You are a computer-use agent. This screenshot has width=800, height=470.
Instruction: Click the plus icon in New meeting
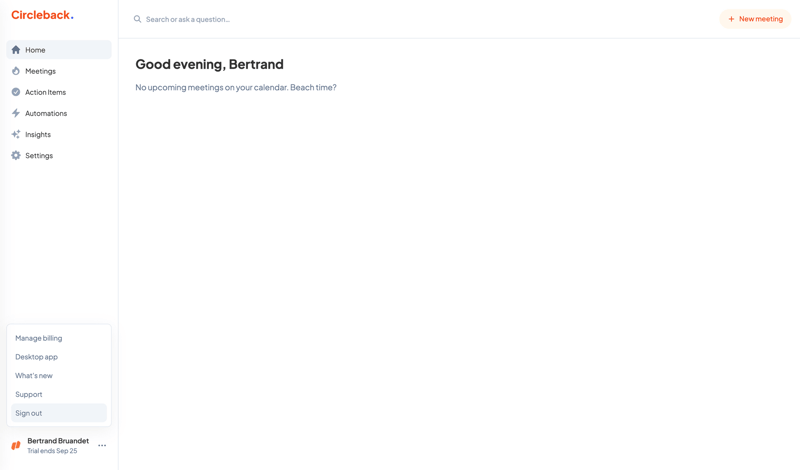(731, 19)
